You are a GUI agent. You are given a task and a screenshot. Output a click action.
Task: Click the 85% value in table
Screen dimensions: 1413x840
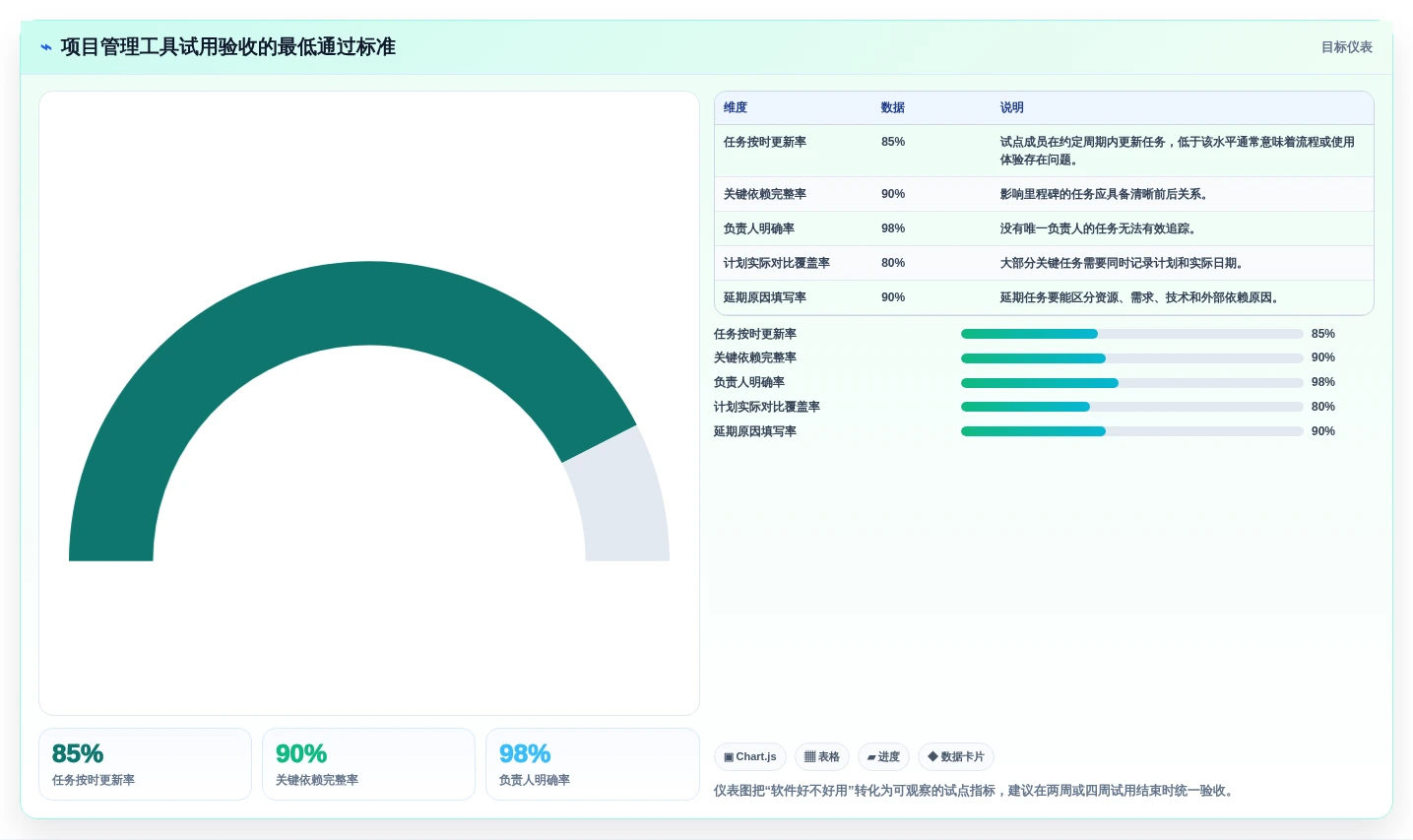click(893, 142)
